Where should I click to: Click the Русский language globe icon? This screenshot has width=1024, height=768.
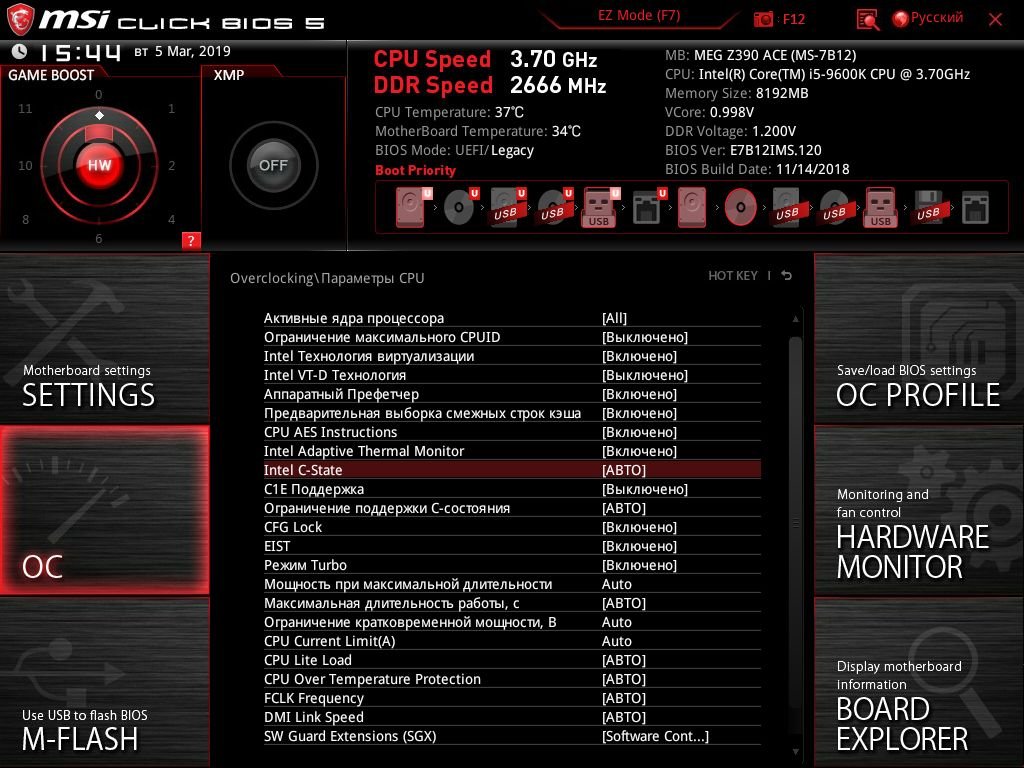point(901,19)
